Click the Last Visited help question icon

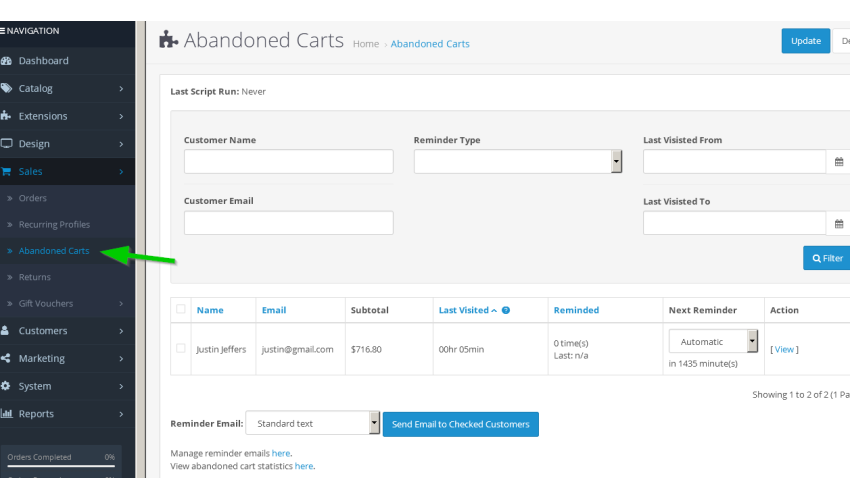point(505,310)
